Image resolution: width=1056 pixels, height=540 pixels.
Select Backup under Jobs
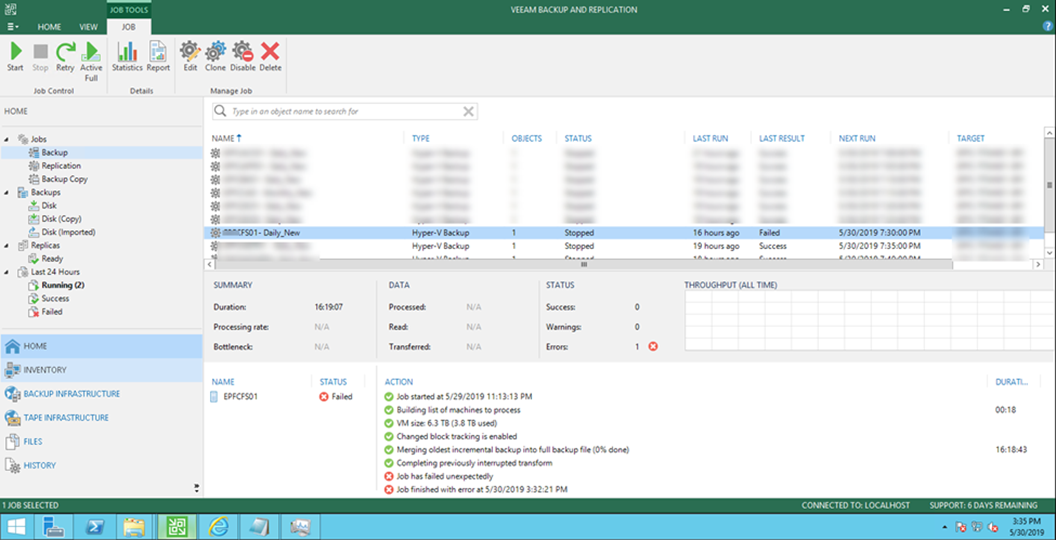click(x=54, y=152)
